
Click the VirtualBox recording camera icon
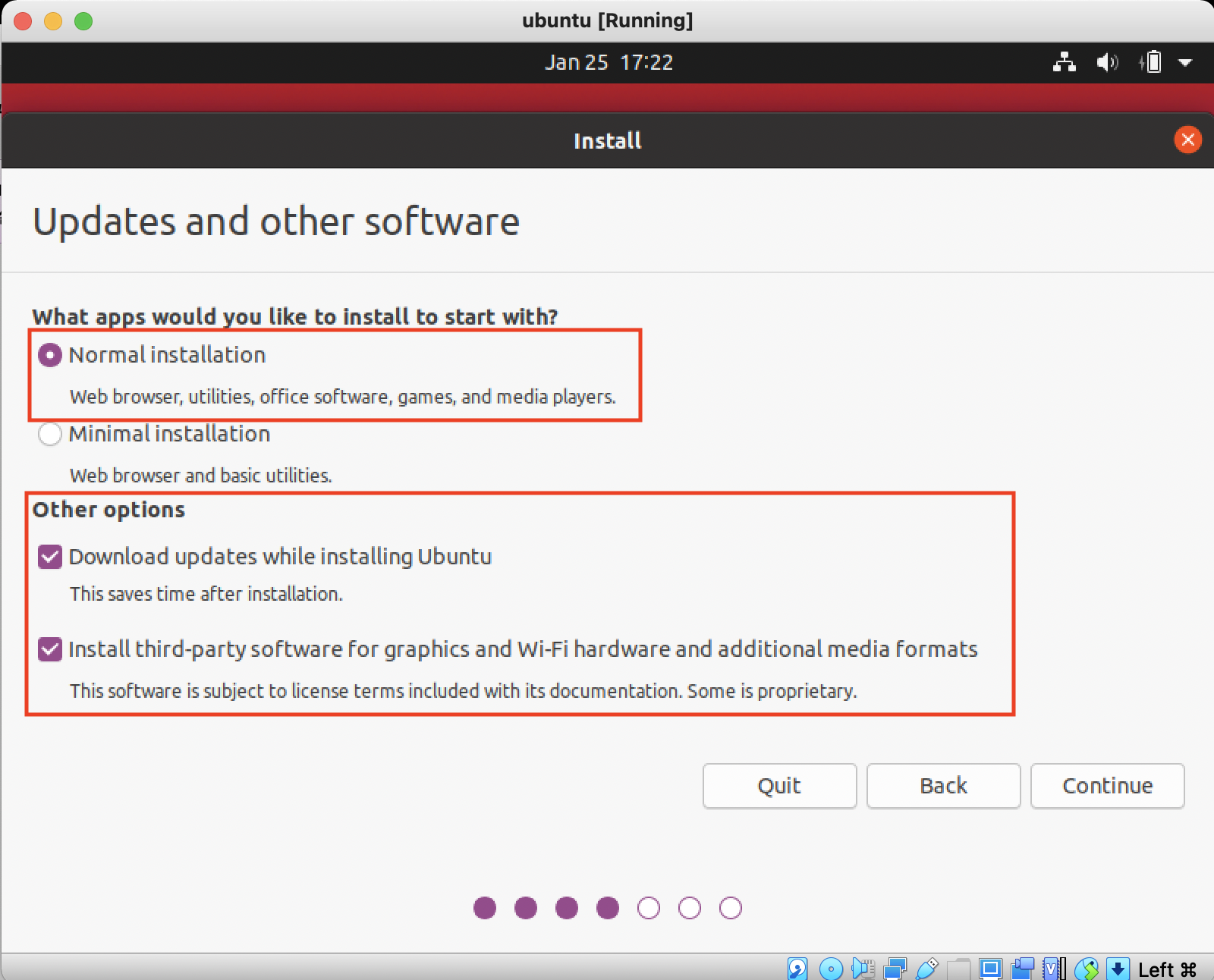tap(1022, 969)
